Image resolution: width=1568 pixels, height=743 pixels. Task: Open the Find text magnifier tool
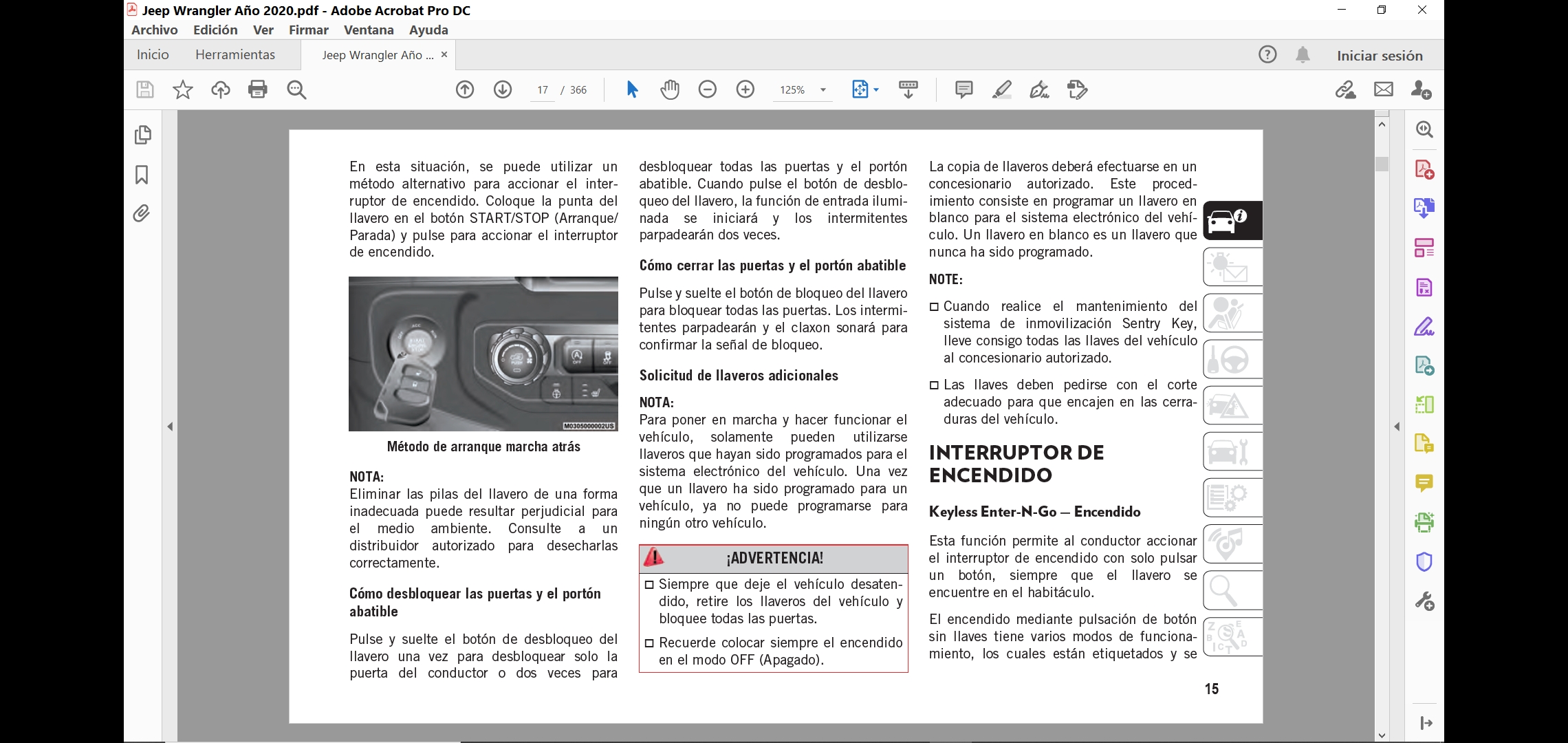coord(296,89)
